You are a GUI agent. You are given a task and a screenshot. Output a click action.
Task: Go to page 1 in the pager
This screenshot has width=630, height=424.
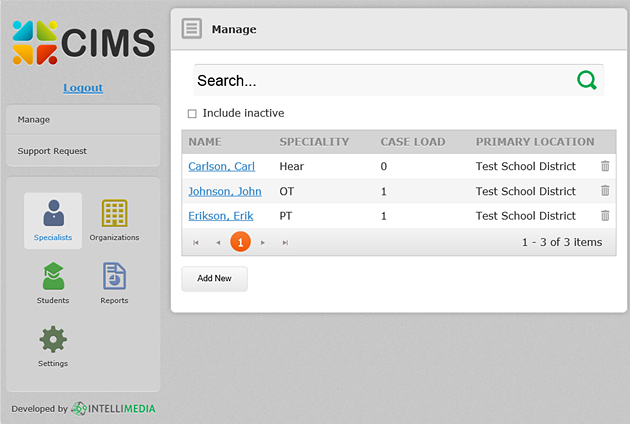click(x=240, y=242)
